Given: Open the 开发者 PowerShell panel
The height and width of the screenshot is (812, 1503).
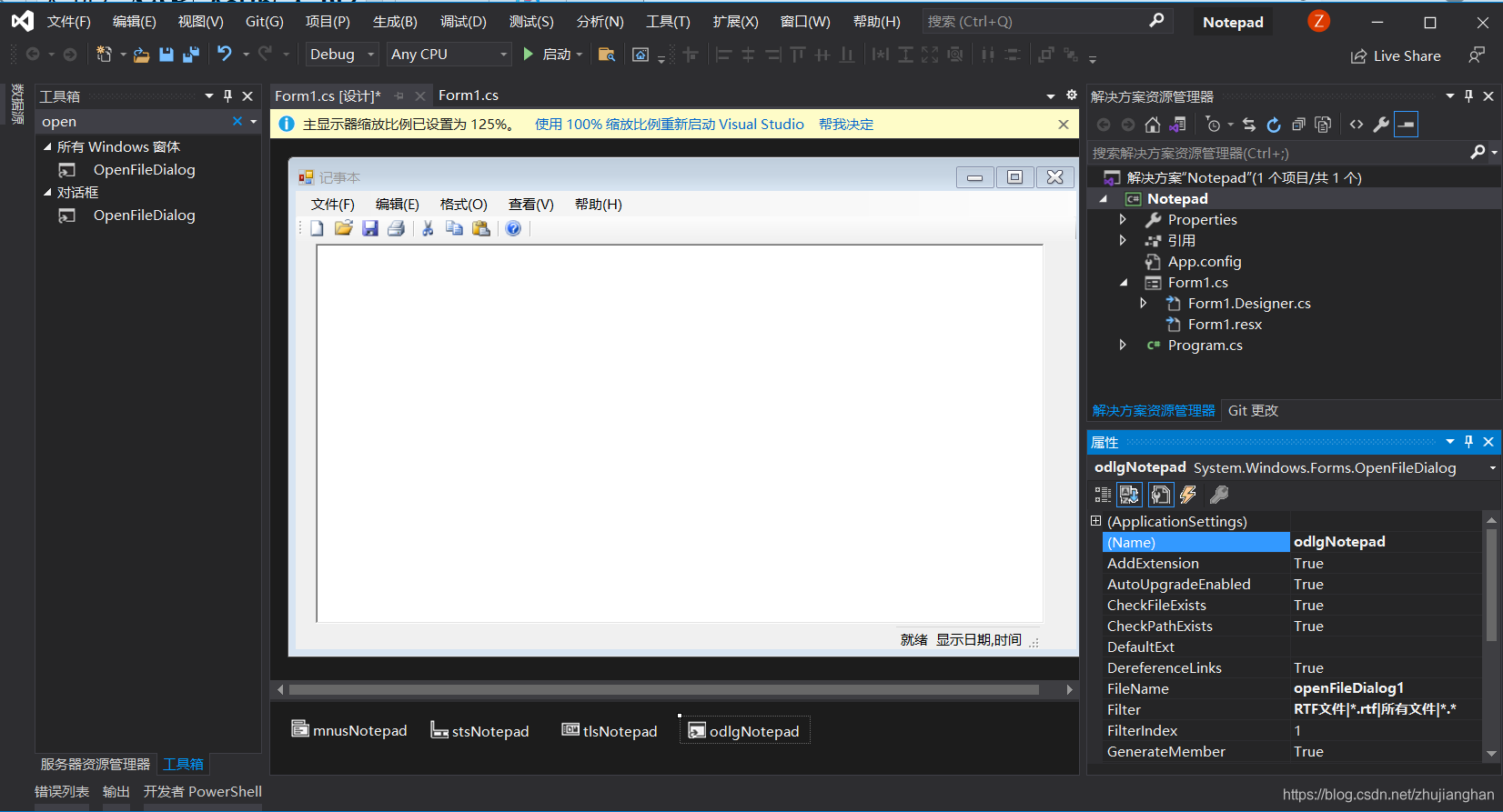Looking at the screenshot, I should pyautogui.click(x=202, y=792).
